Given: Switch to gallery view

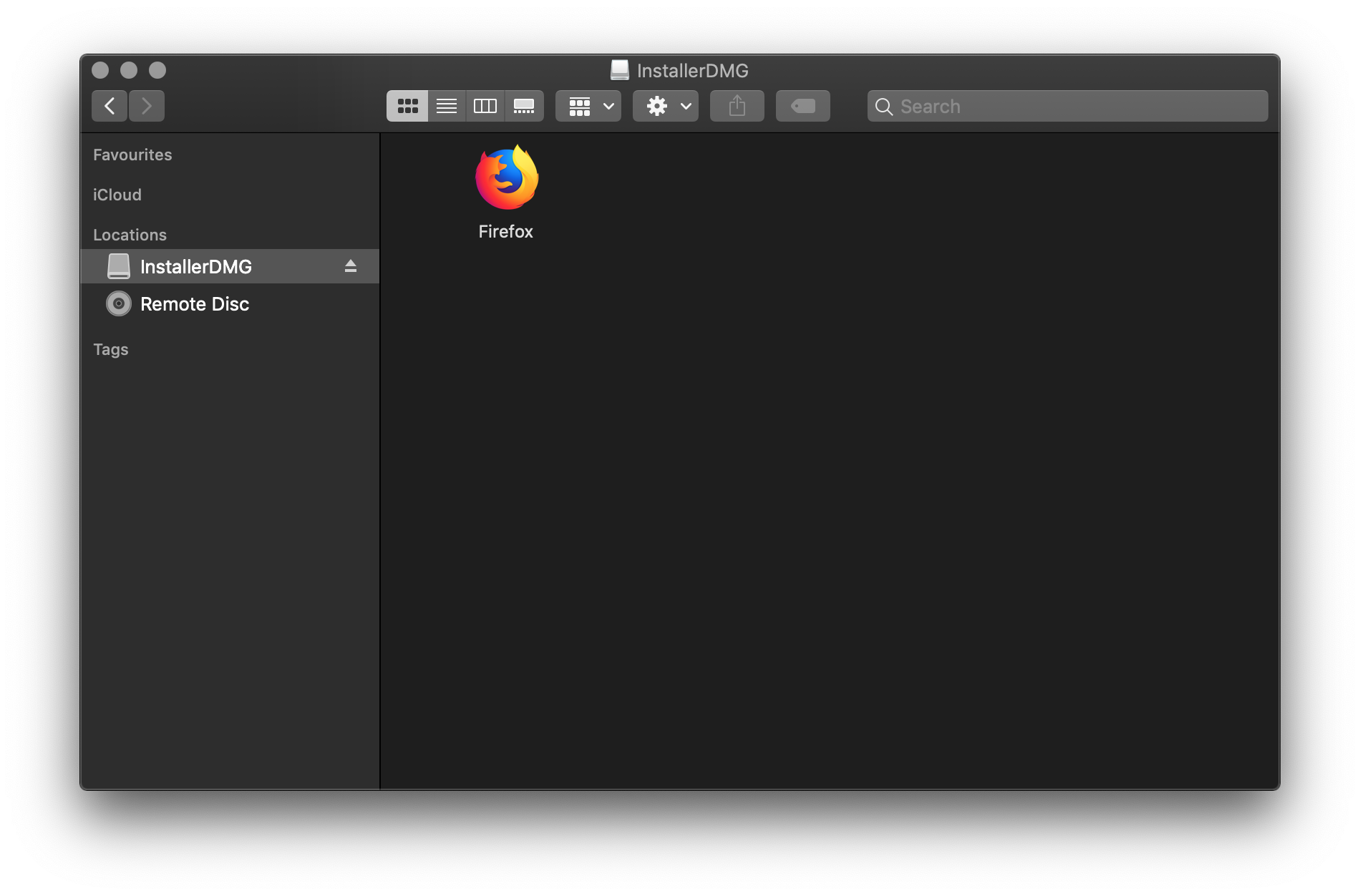Looking at the screenshot, I should click(x=524, y=106).
